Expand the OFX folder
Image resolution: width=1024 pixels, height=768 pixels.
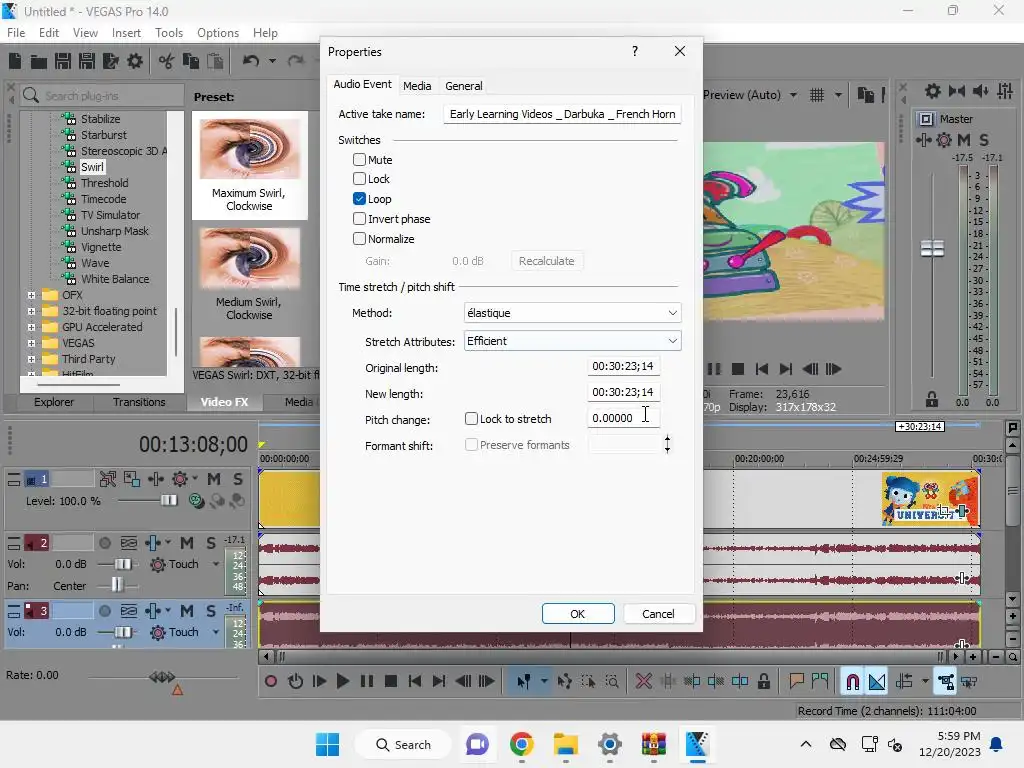pyautogui.click(x=31, y=295)
